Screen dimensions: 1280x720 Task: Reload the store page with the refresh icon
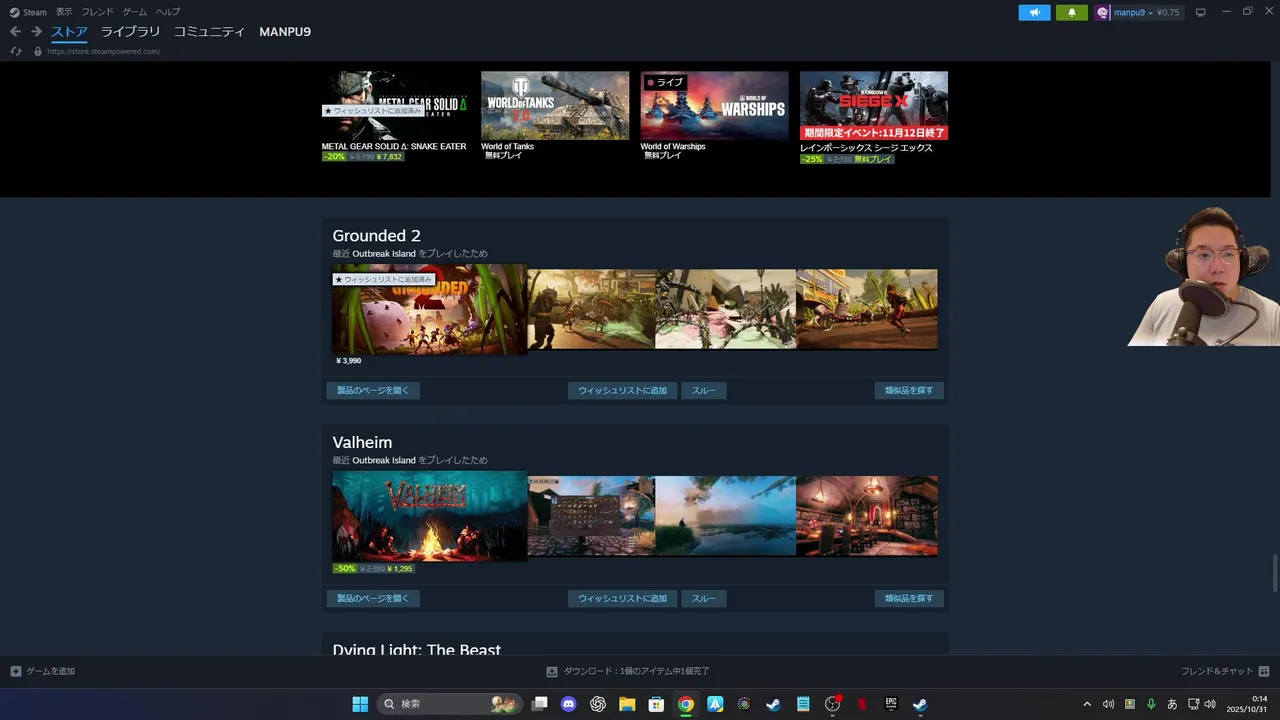(x=16, y=51)
